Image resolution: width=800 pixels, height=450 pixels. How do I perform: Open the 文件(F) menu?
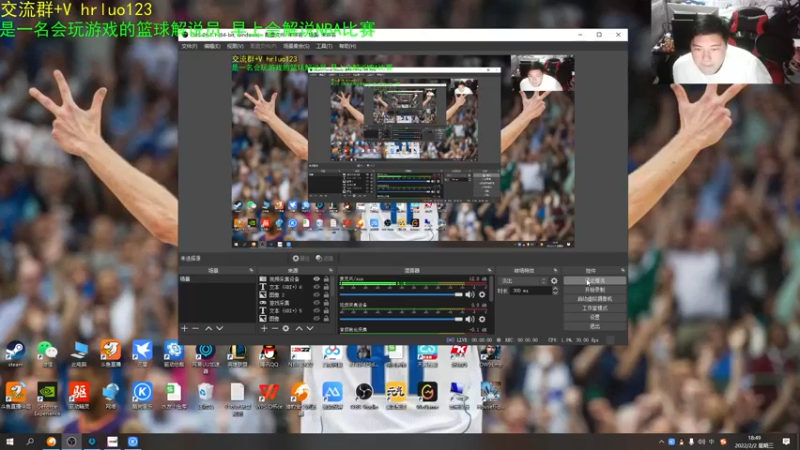[x=189, y=46]
